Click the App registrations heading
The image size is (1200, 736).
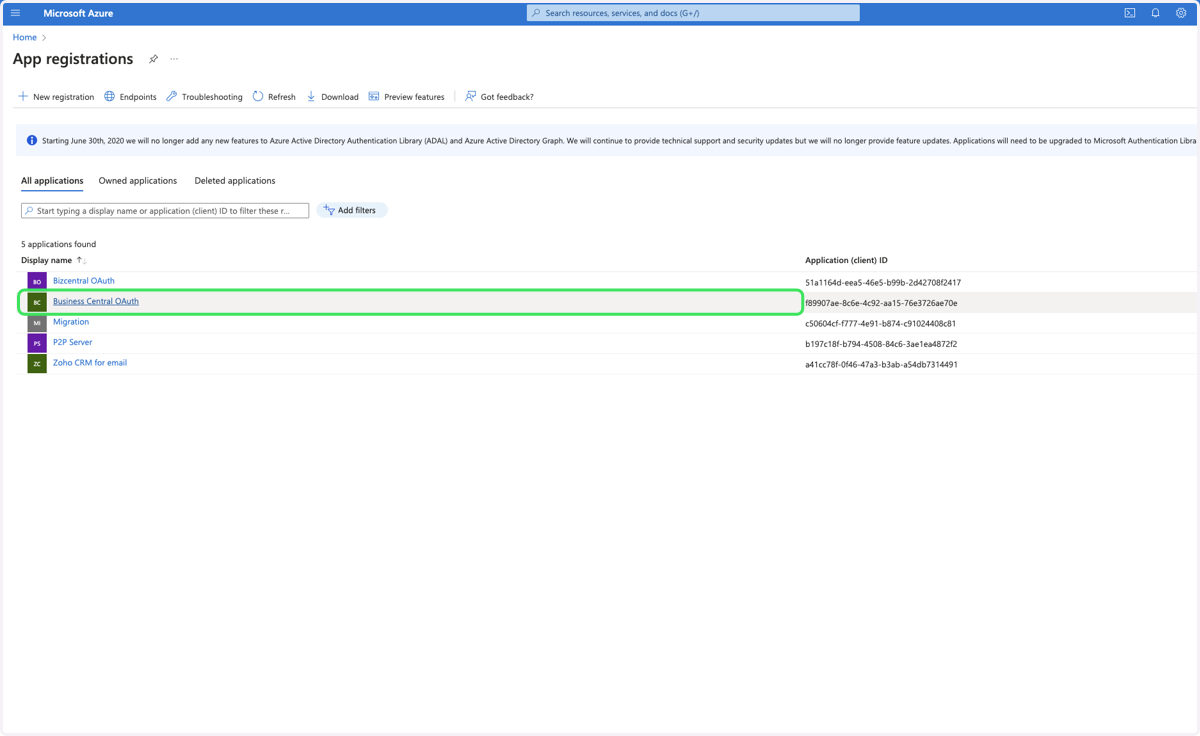pyautogui.click(x=73, y=59)
